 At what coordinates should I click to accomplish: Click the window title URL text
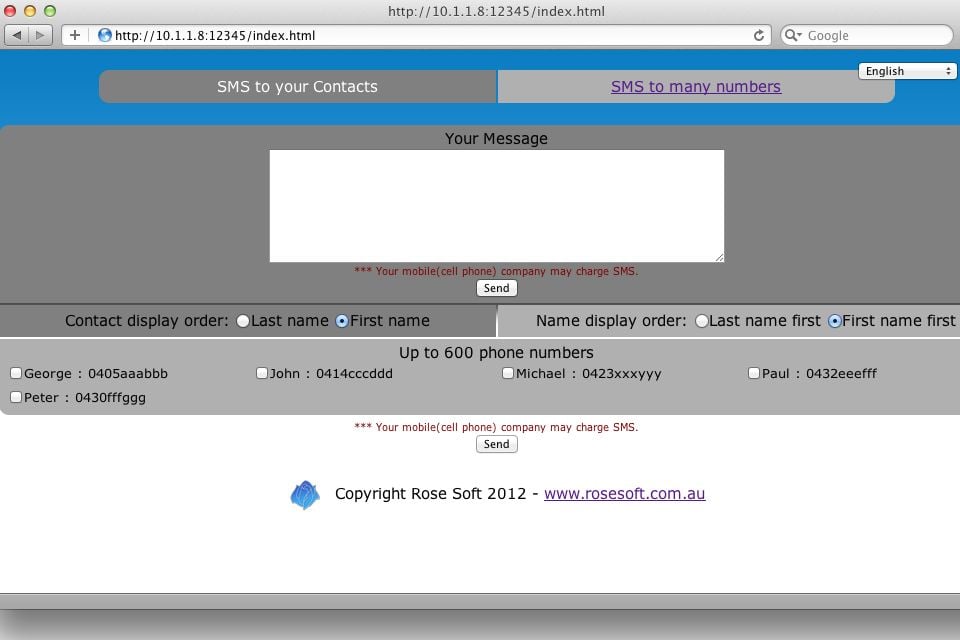point(496,11)
